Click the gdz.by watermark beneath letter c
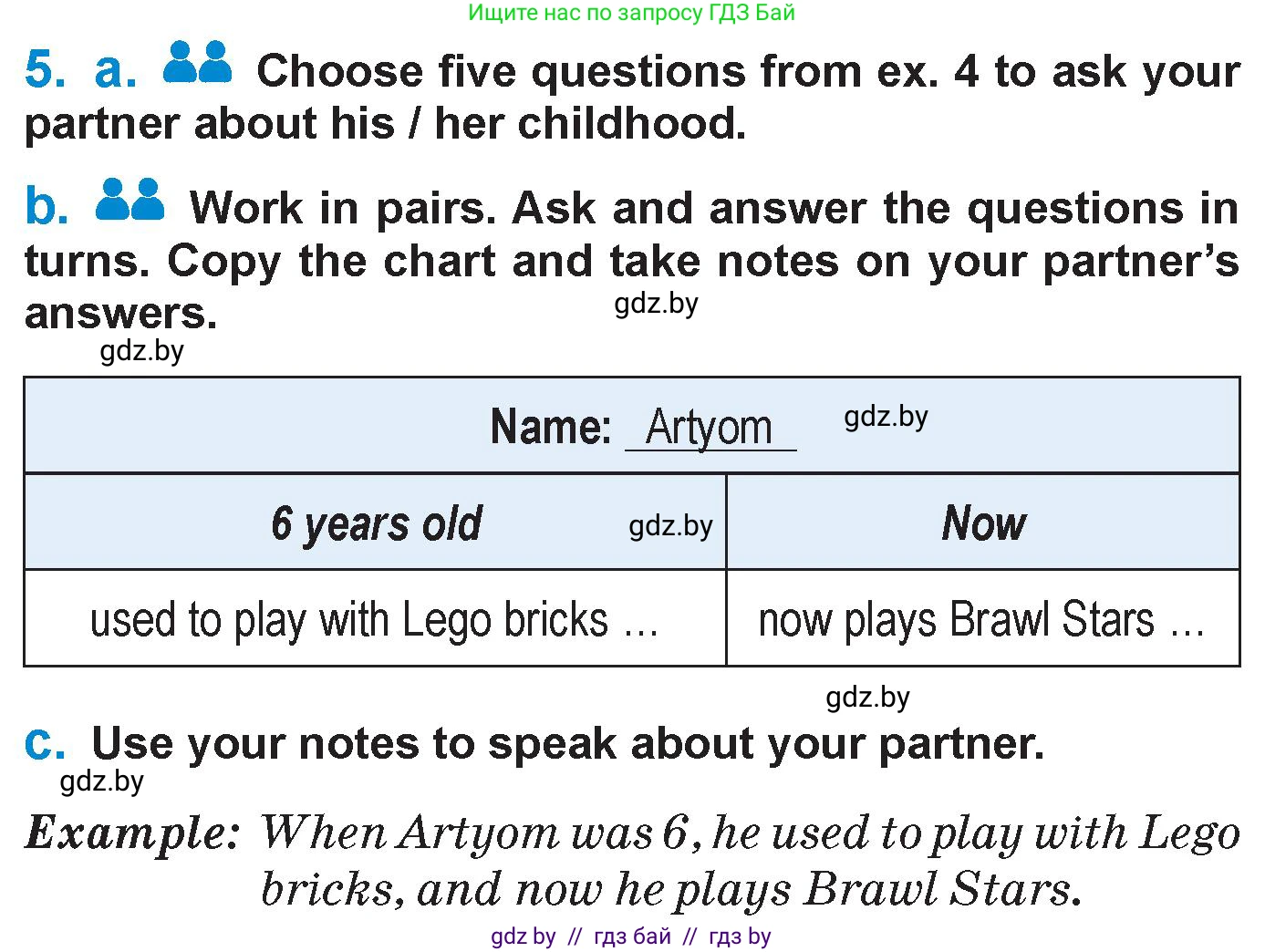The height and width of the screenshot is (952, 1265). [101, 781]
